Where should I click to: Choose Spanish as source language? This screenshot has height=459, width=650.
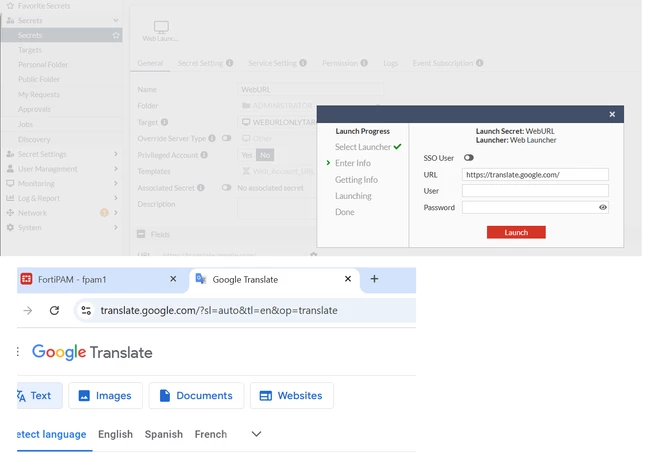[164, 434]
